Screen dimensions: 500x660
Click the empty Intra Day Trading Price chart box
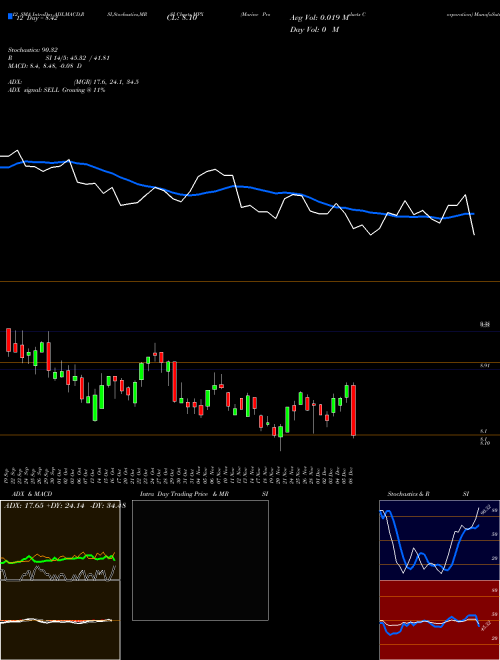200,560
